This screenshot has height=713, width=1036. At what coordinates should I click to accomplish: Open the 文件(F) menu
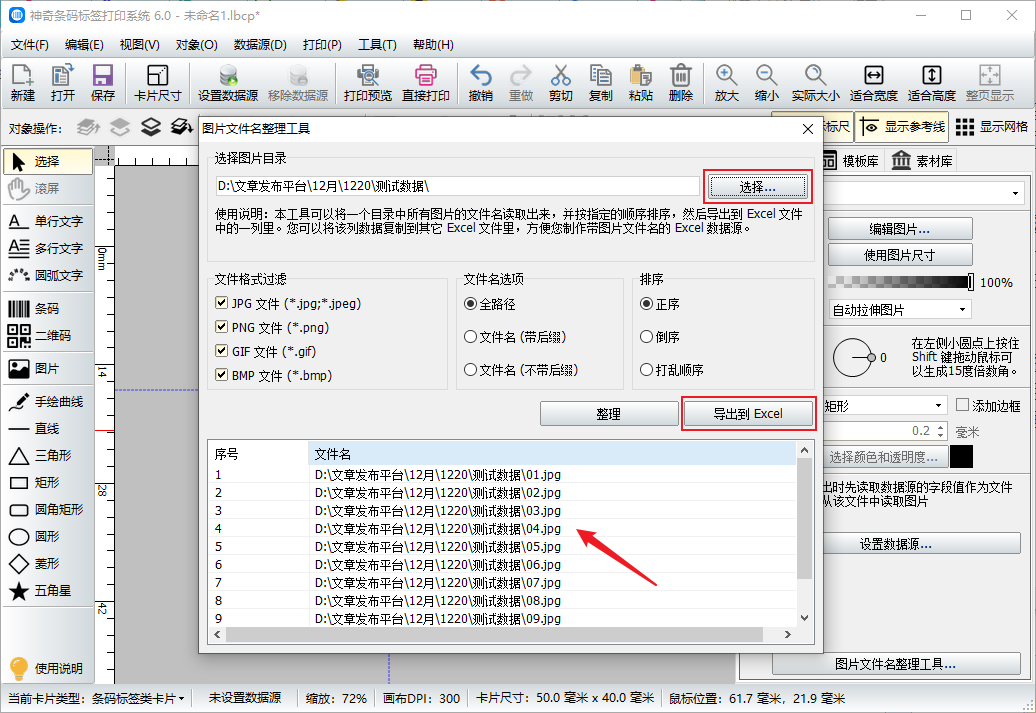click(30, 45)
